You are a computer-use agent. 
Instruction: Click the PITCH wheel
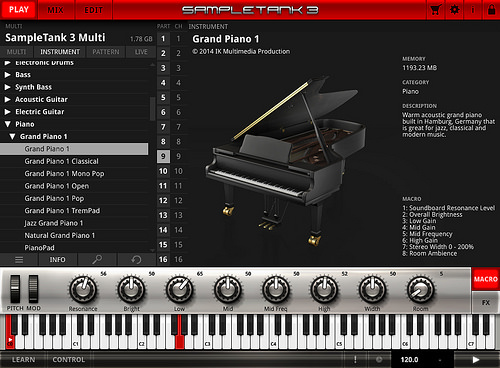[15, 289]
